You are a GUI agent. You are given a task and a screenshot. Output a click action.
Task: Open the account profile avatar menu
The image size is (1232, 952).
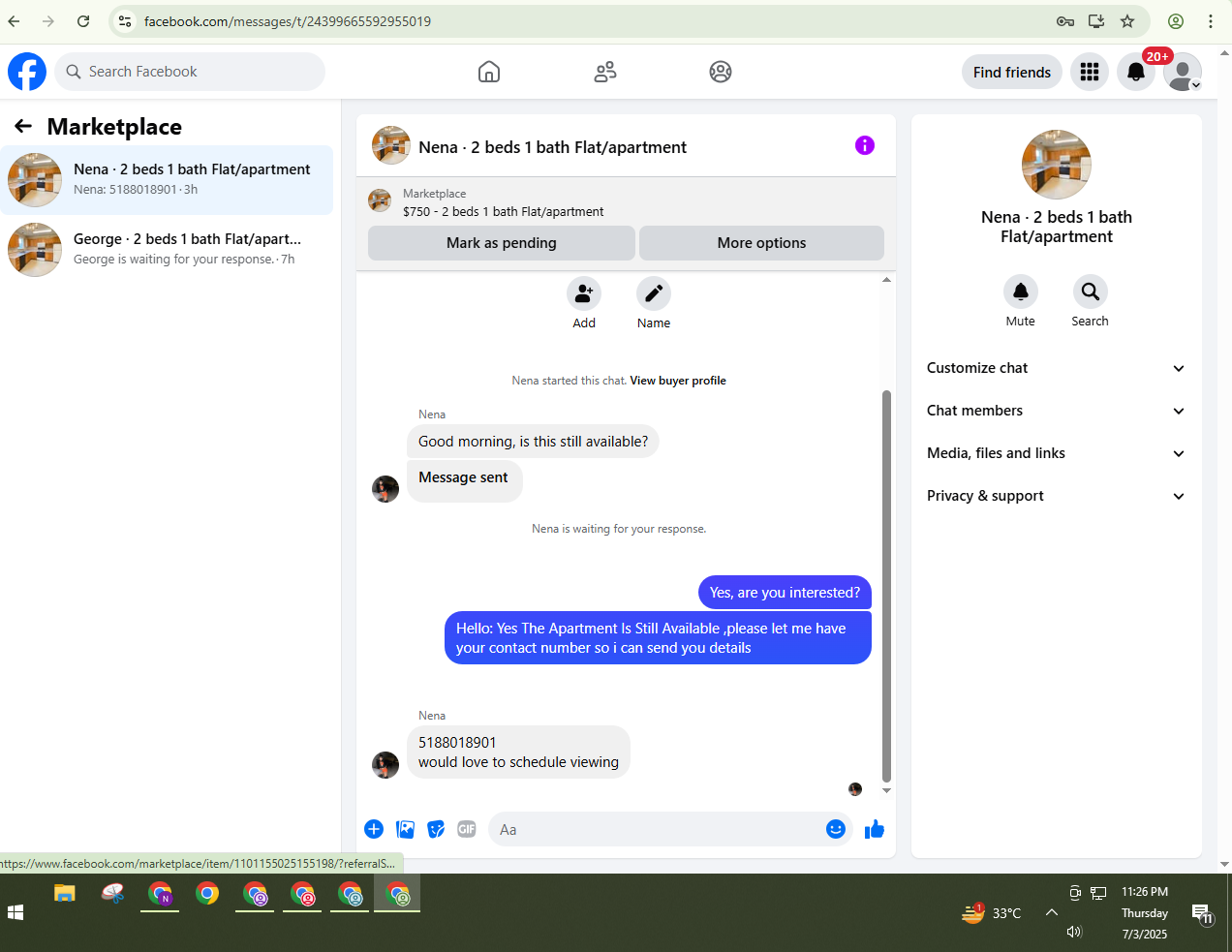pos(1183,72)
